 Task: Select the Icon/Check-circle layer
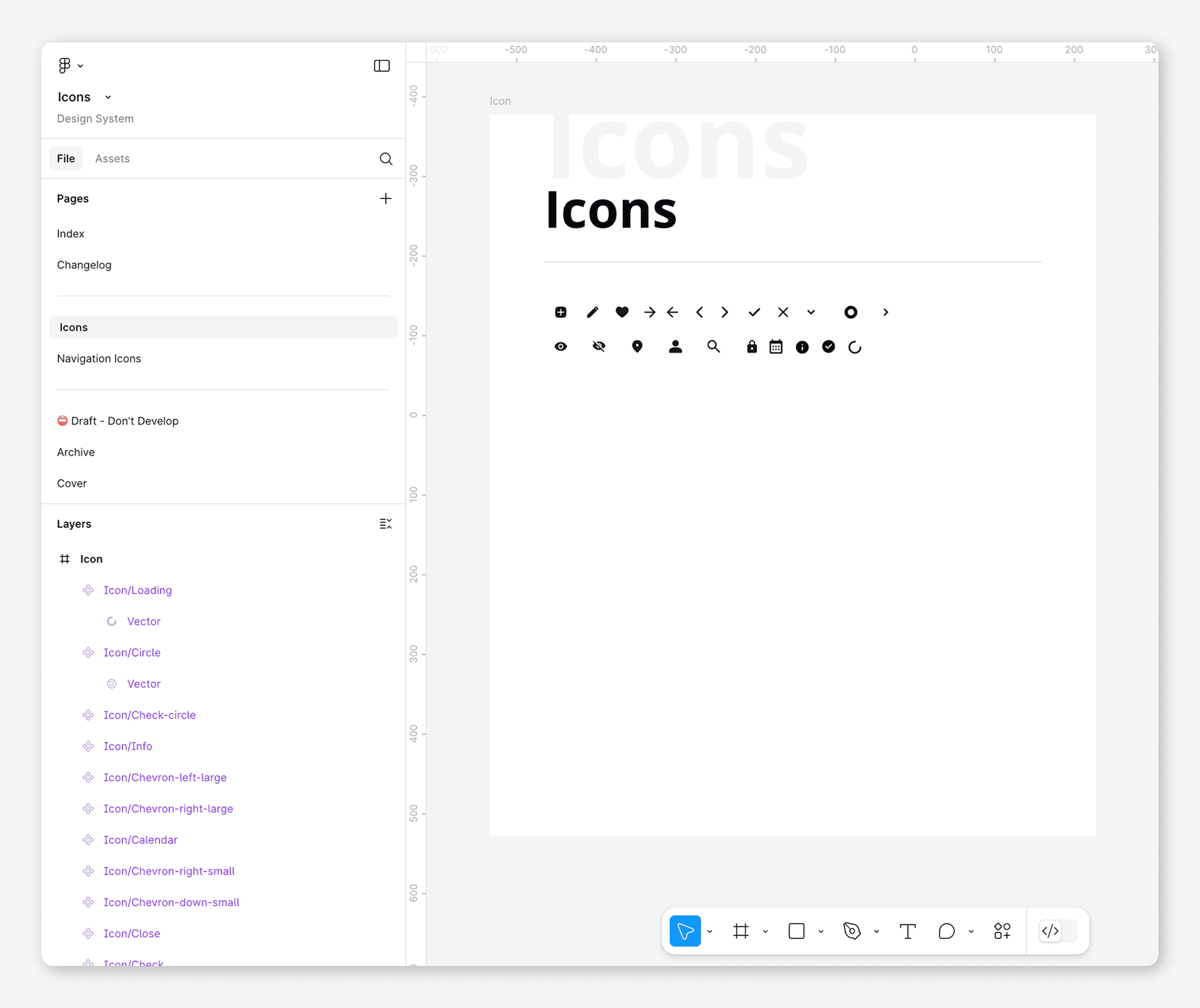(x=149, y=715)
